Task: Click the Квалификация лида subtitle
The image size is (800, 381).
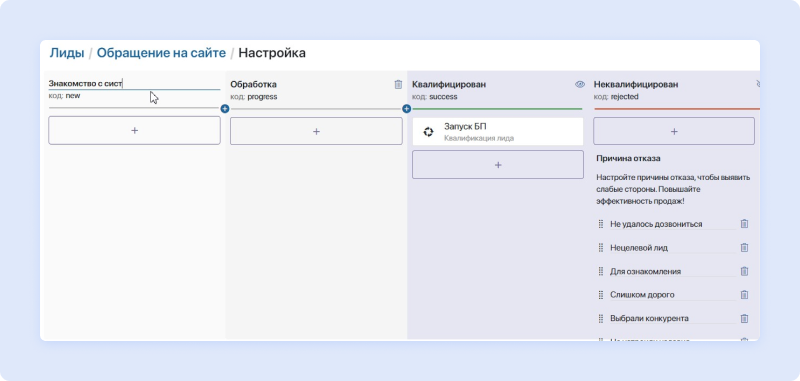Action: pos(479,138)
